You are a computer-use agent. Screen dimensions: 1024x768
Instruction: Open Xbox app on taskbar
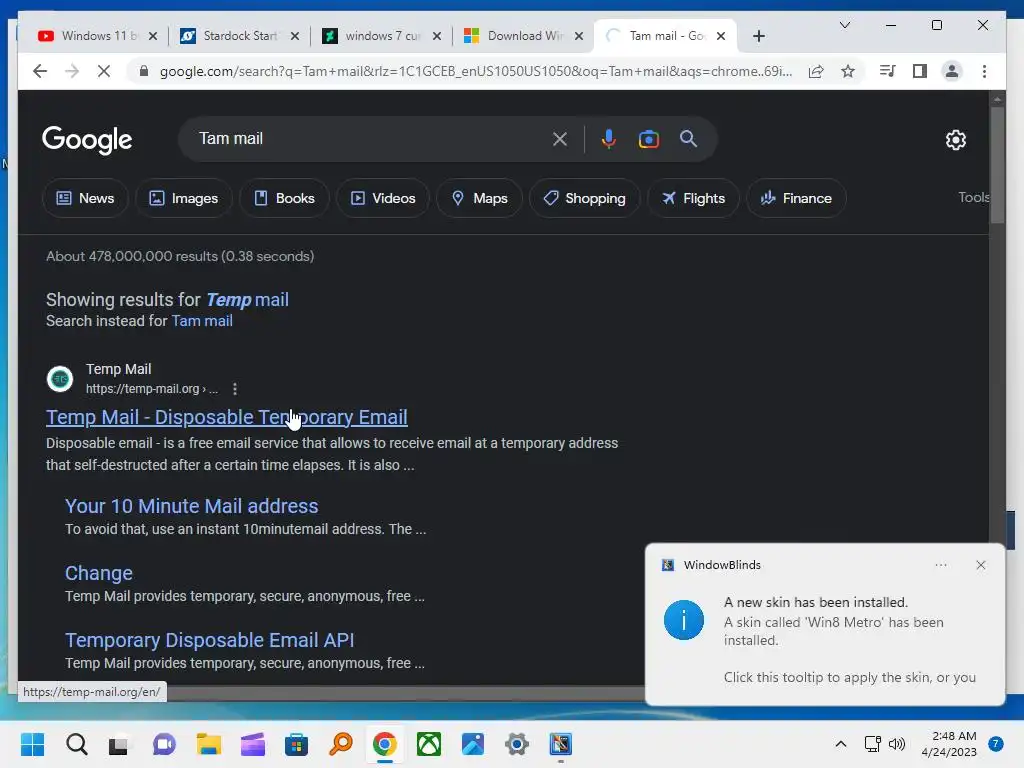tap(428, 744)
